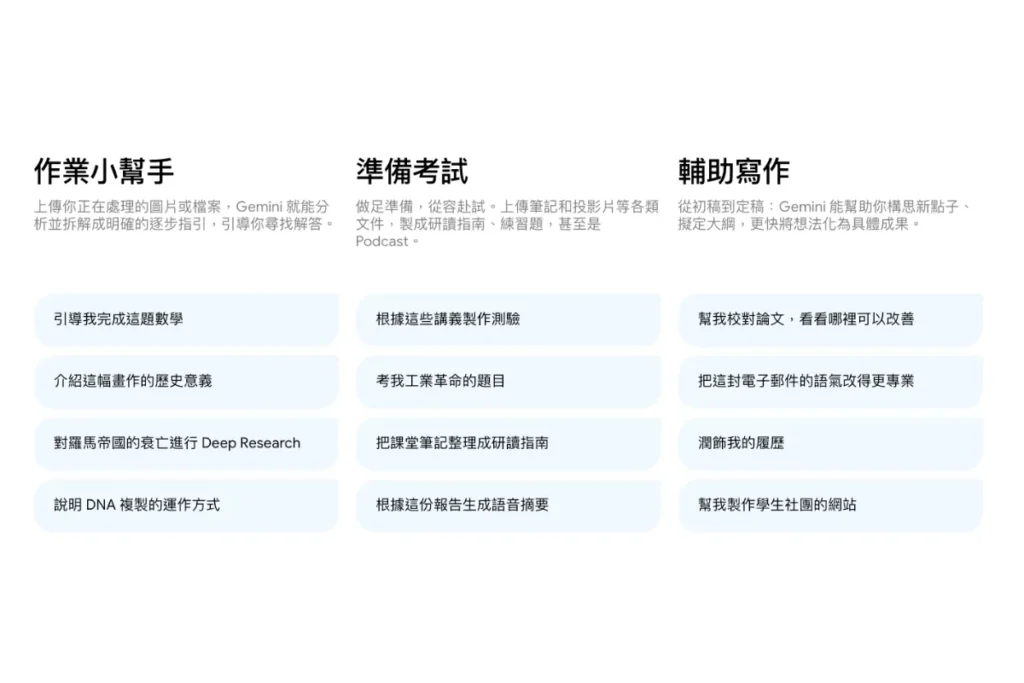
Task: Pick the 說明 DNA 複製的運作方式 prompt
Action: [186, 505]
